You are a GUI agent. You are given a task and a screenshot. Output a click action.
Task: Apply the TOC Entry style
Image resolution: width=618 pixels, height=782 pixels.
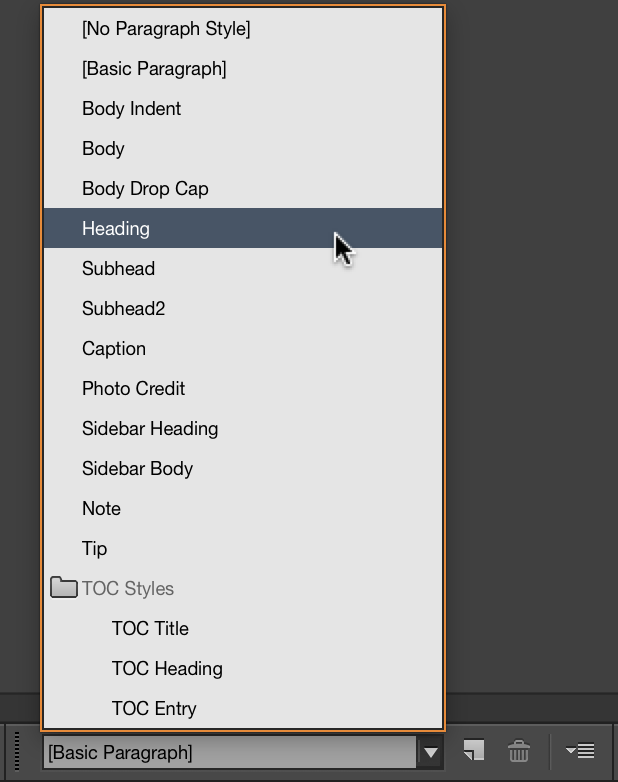point(154,709)
